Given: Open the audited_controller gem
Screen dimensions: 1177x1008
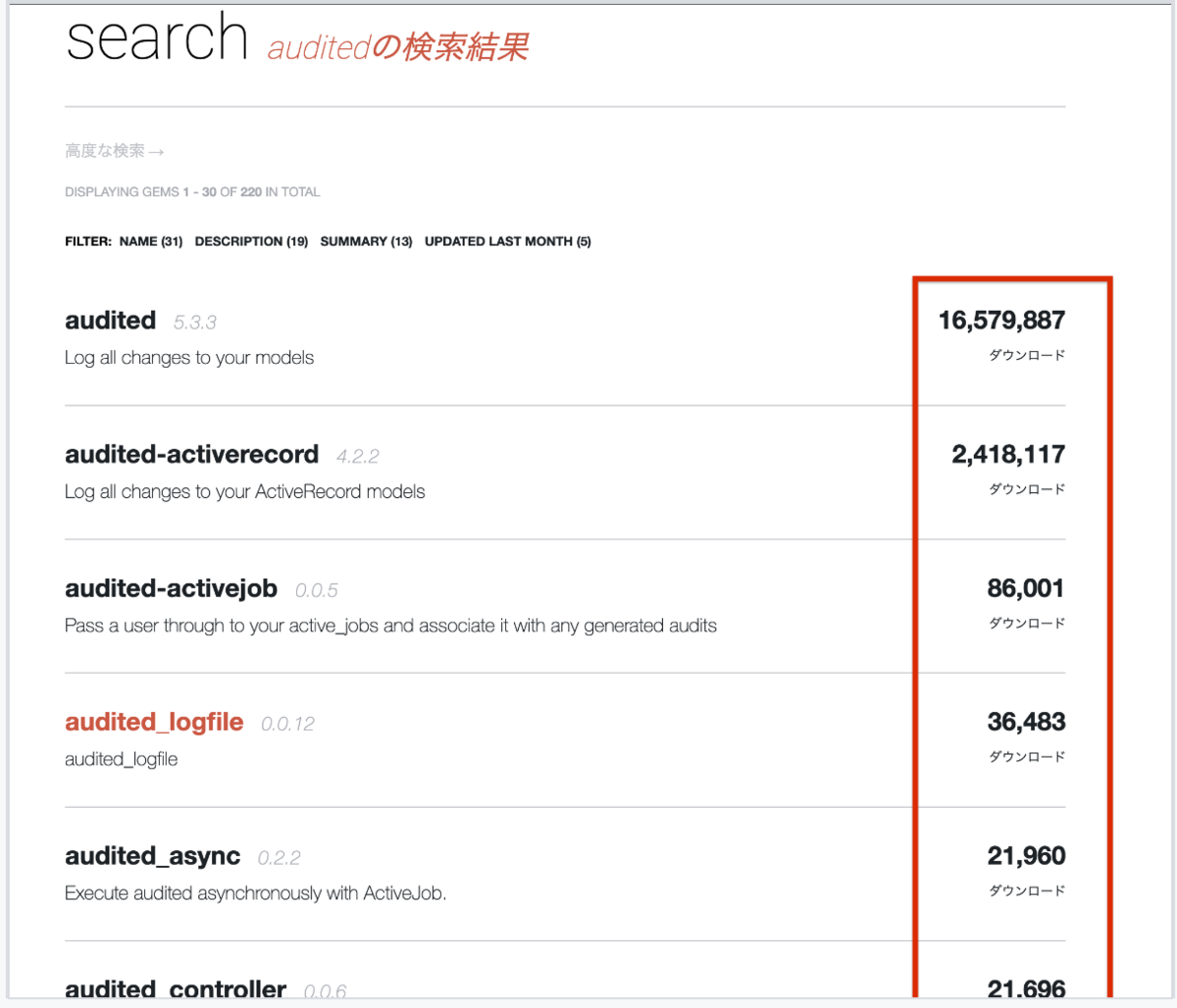Looking at the screenshot, I should click(176, 989).
